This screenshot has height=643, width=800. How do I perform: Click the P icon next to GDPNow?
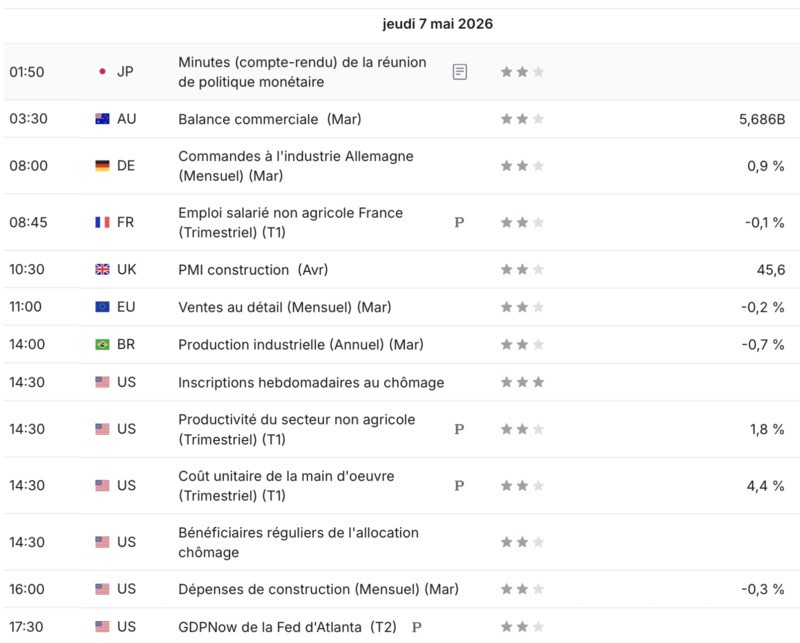[x=417, y=627]
